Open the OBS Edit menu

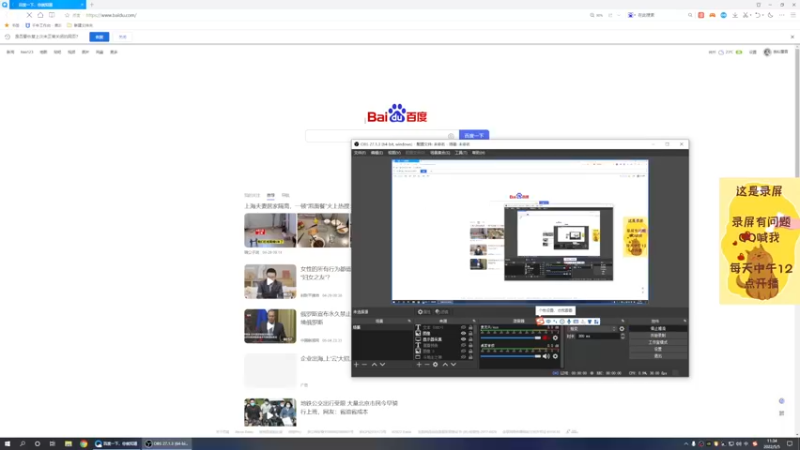pos(377,153)
